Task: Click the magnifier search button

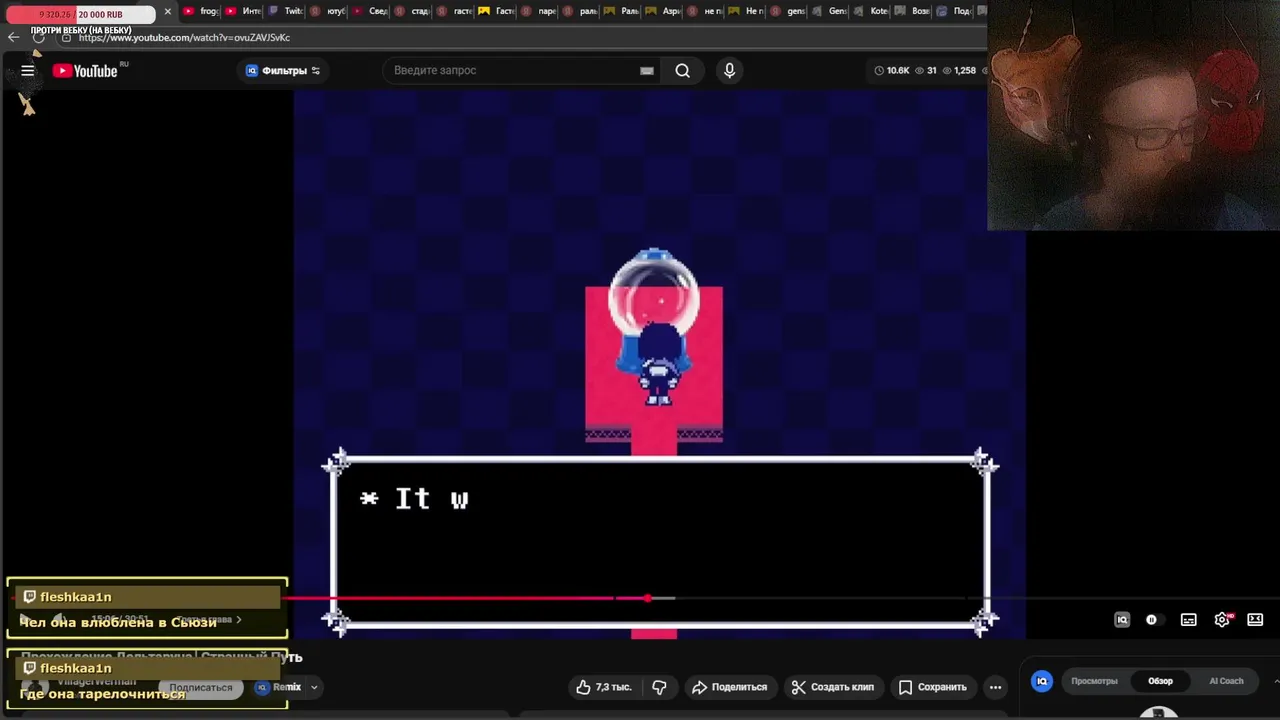Action: (x=682, y=71)
